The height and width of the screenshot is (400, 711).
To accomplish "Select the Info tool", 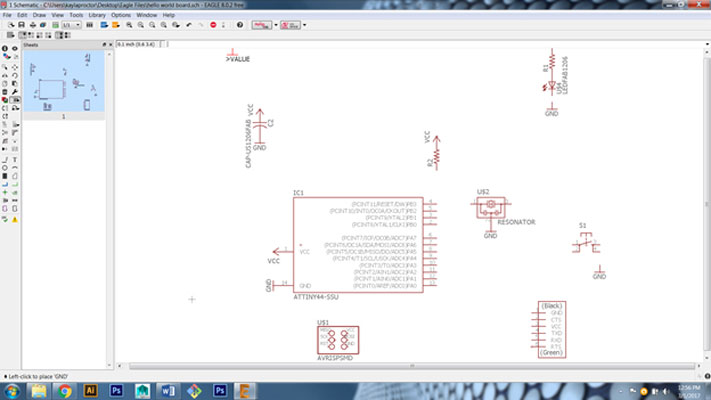I will pyautogui.click(x=5, y=49).
